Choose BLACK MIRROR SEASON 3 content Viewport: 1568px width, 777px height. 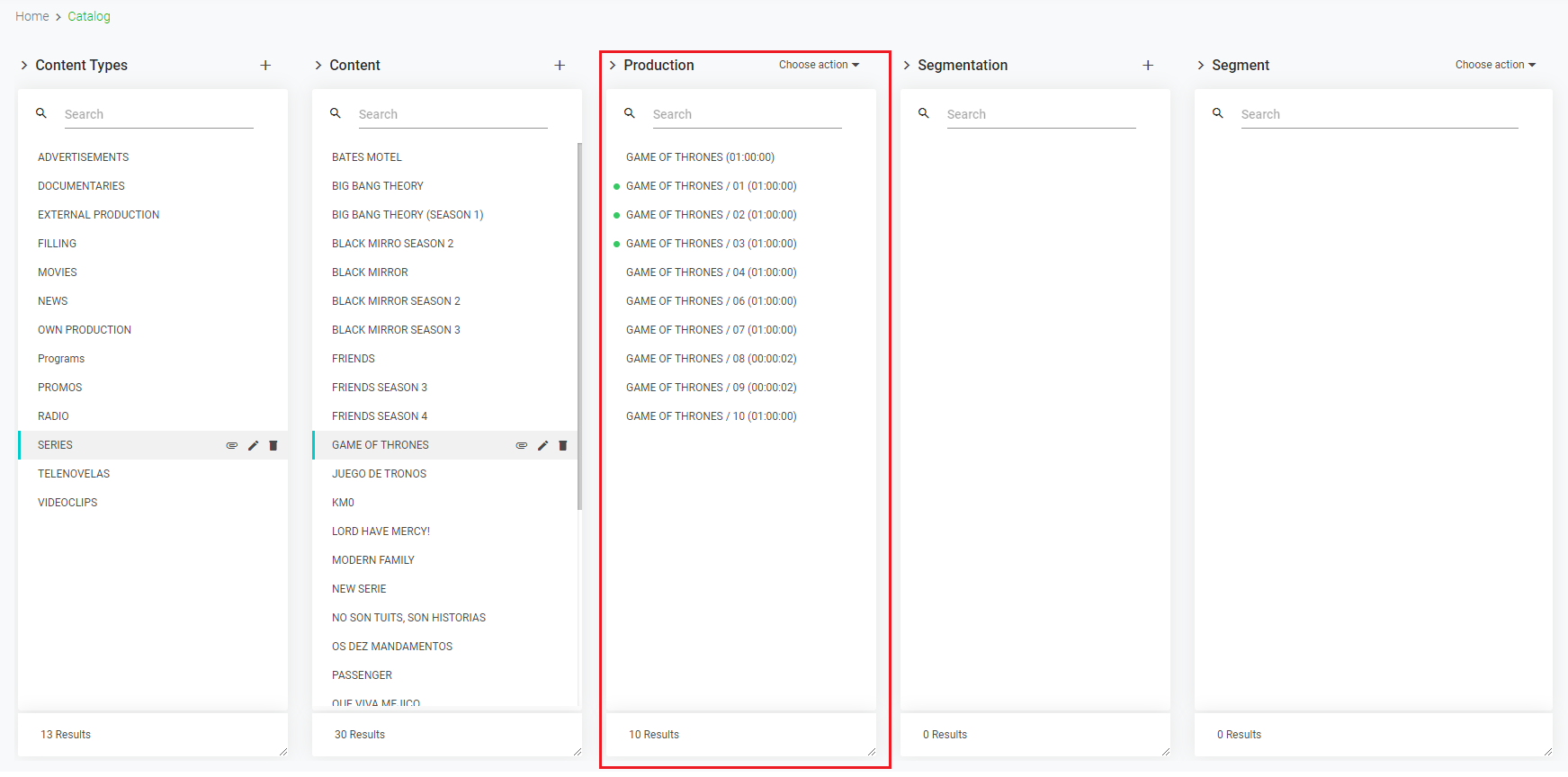[396, 330]
